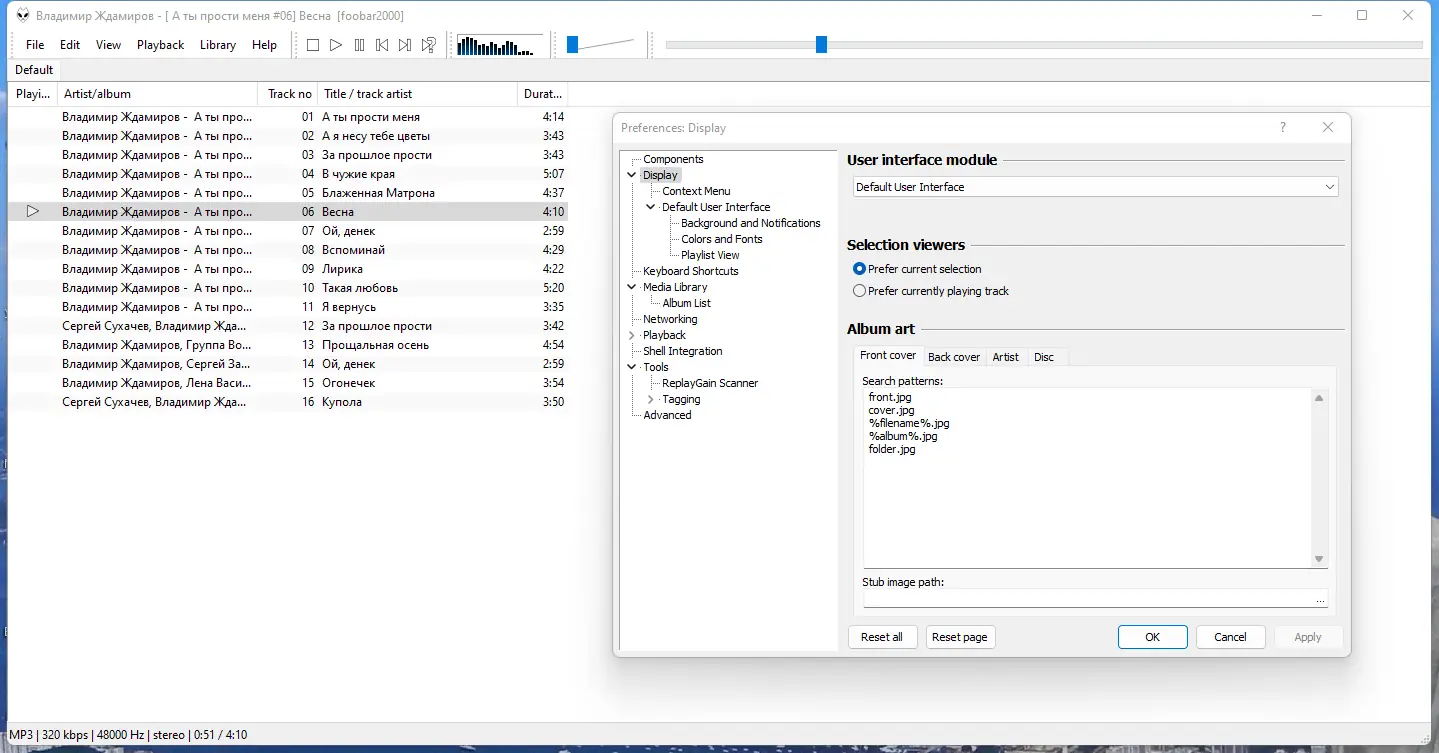Stop playback using the toolbar Stop icon
Image resolution: width=1439 pixels, height=753 pixels.
(313, 45)
